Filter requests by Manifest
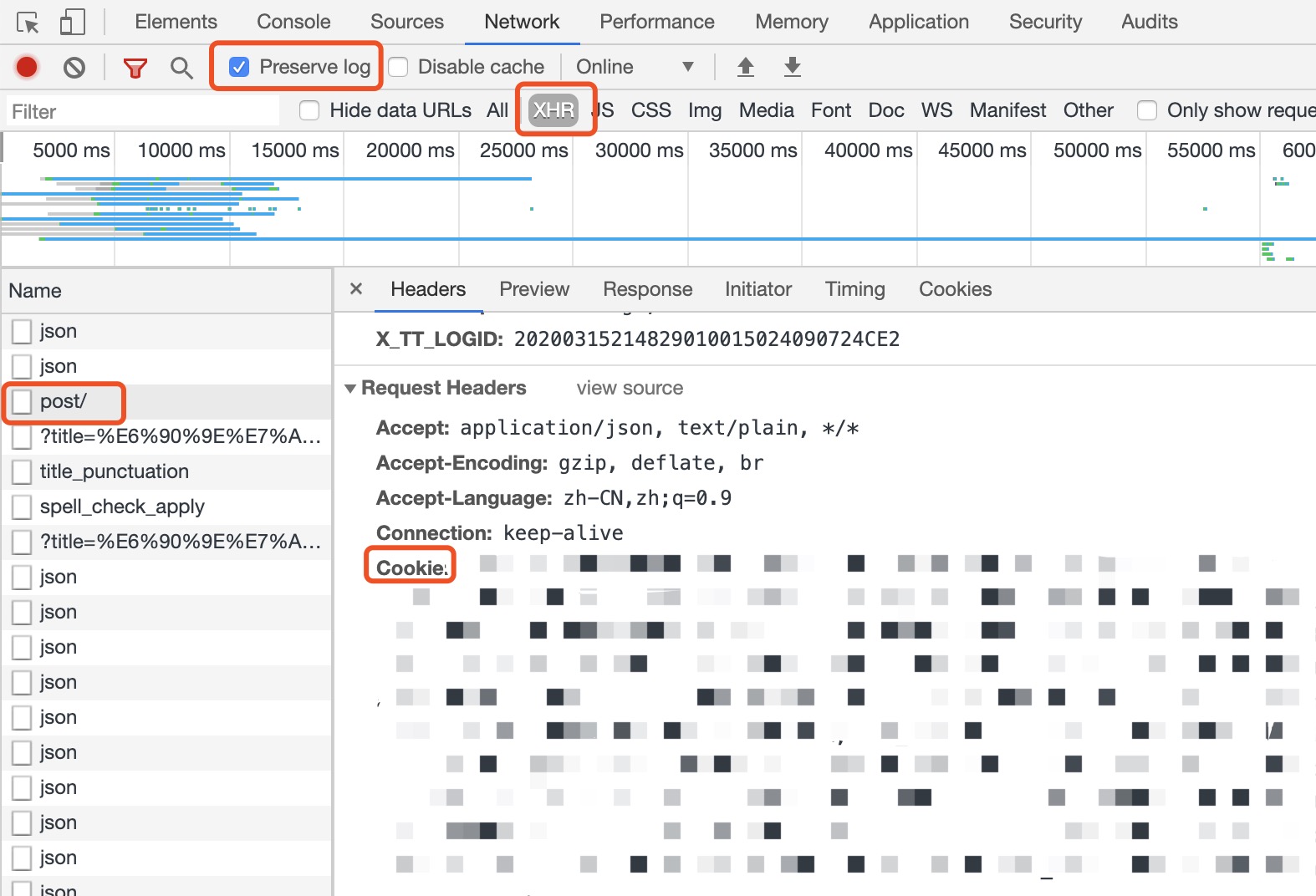This screenshot has height=896, width=1316. click(1008, 110)
